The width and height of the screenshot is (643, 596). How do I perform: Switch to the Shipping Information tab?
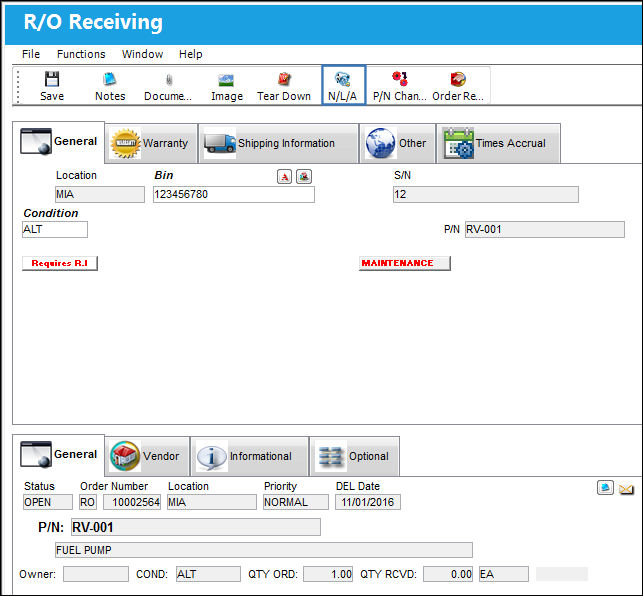[x=278, y=144]
